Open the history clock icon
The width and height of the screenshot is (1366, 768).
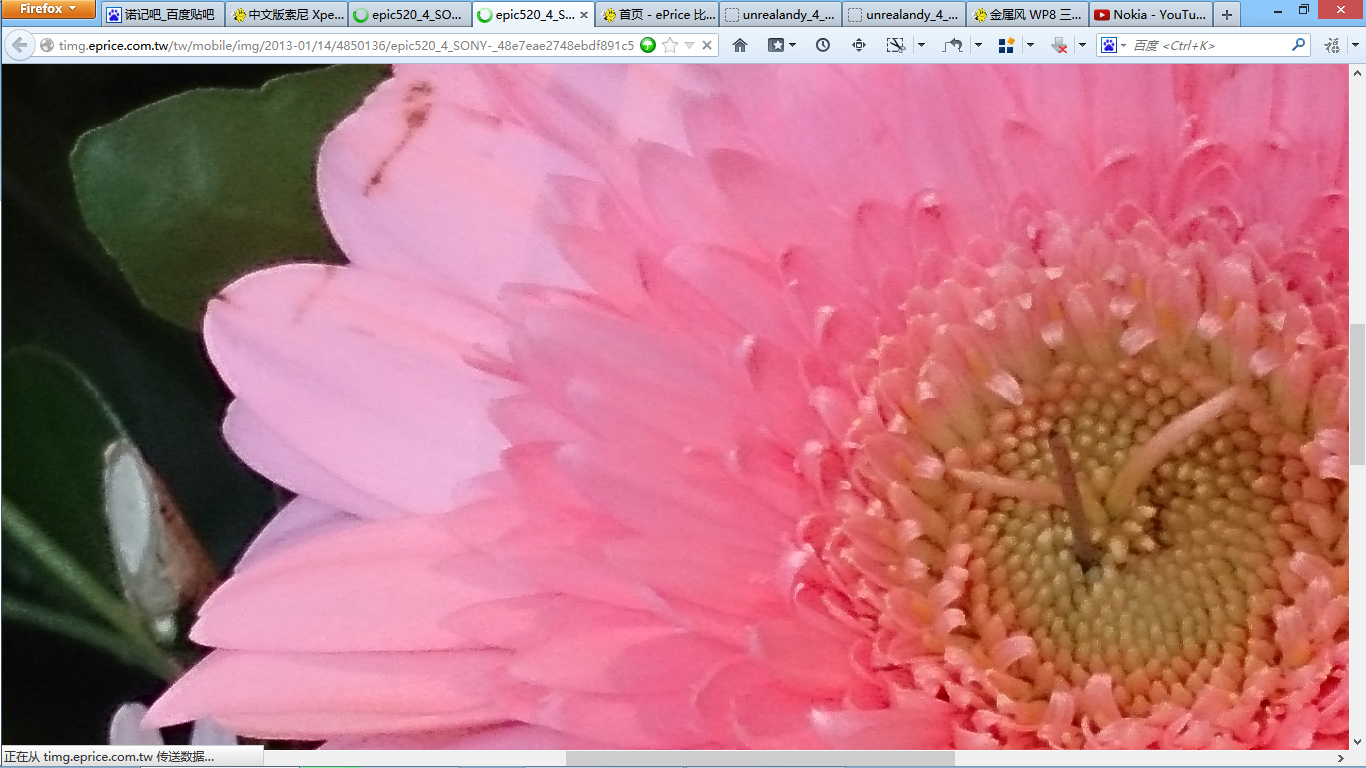click(823, 45)
